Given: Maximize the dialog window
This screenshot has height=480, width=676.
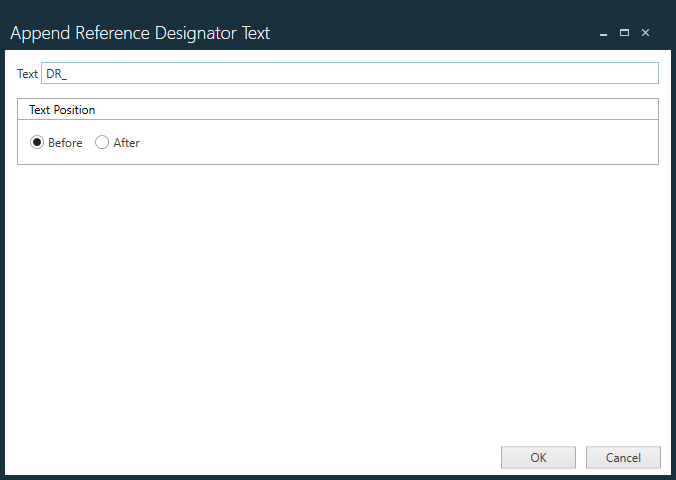Looking at the screenshot, I should click(625, 33).
